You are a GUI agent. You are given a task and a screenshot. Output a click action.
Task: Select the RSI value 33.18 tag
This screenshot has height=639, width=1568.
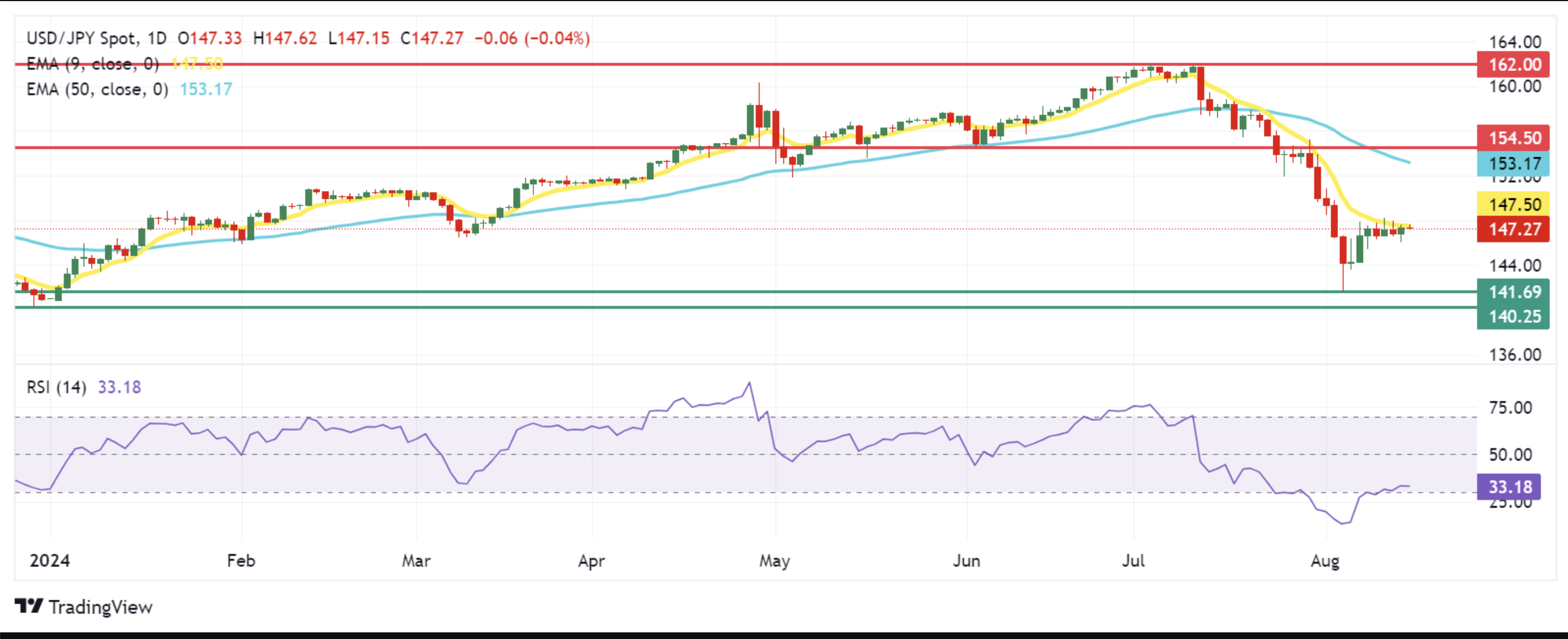coord(1508,487)
